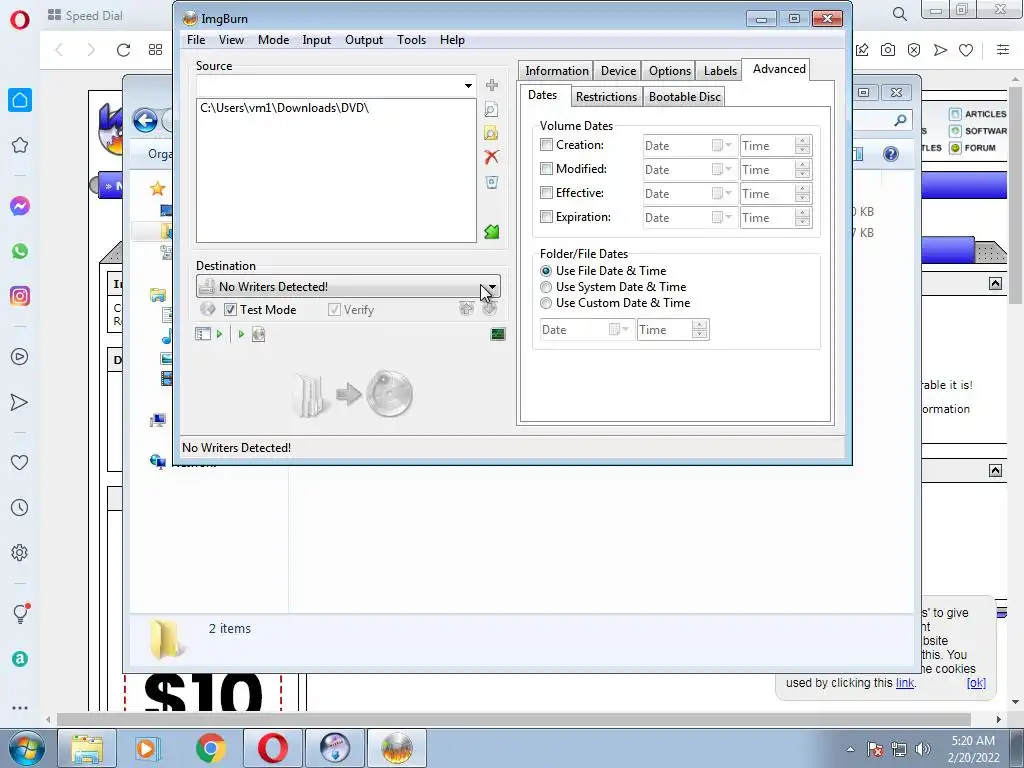Image resolution: width=1024 pixels, height=768 pixels.
Task: Switch to Labels tab
Action: pyautogui.click(x=720, y=71)
